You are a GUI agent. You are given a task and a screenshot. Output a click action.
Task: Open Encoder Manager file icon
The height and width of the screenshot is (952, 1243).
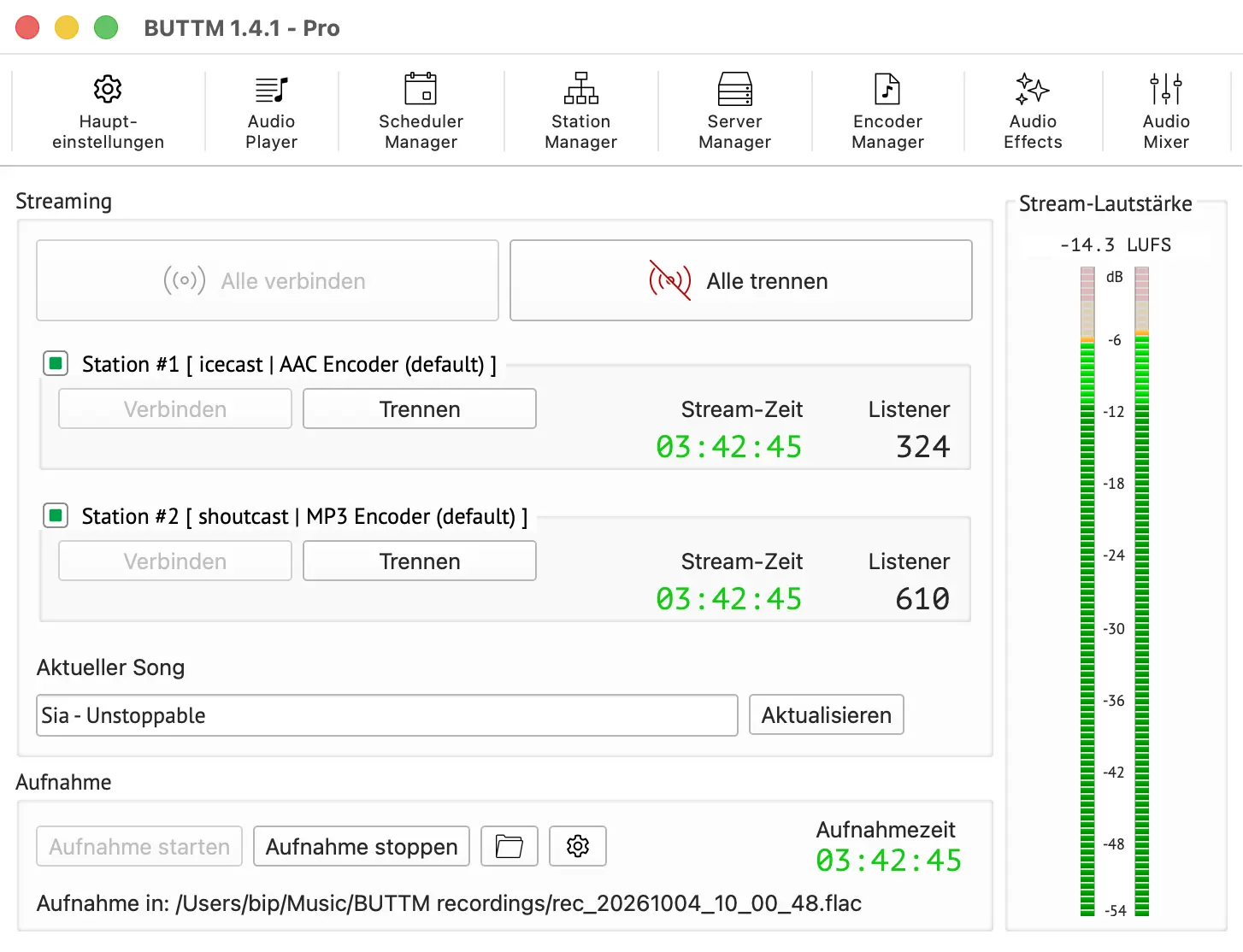coord(887,89)
